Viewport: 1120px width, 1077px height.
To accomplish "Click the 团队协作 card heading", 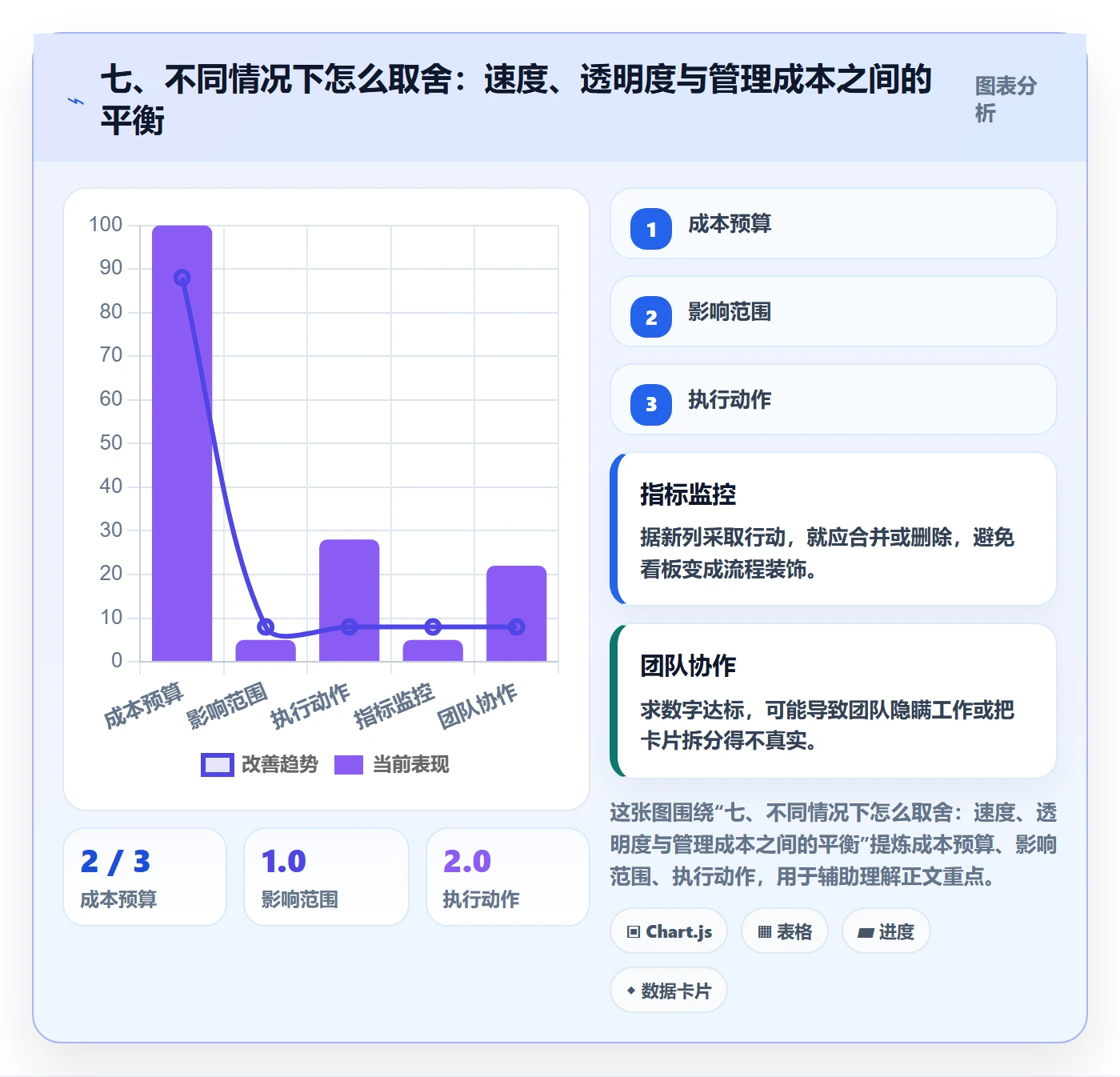I will tap(688, 666).
